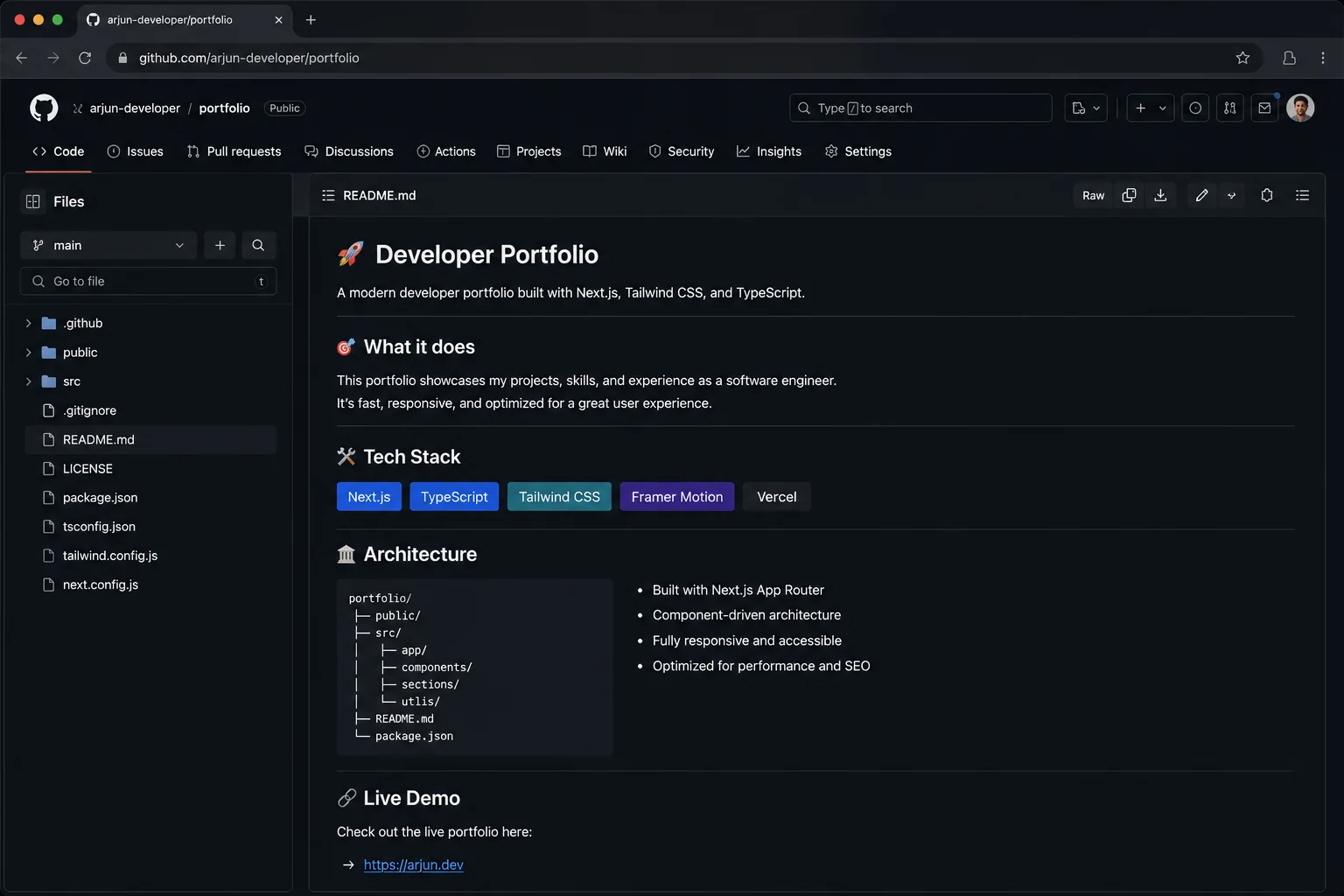Expand the public folder chevron
1344x896 pixels.
29,353
